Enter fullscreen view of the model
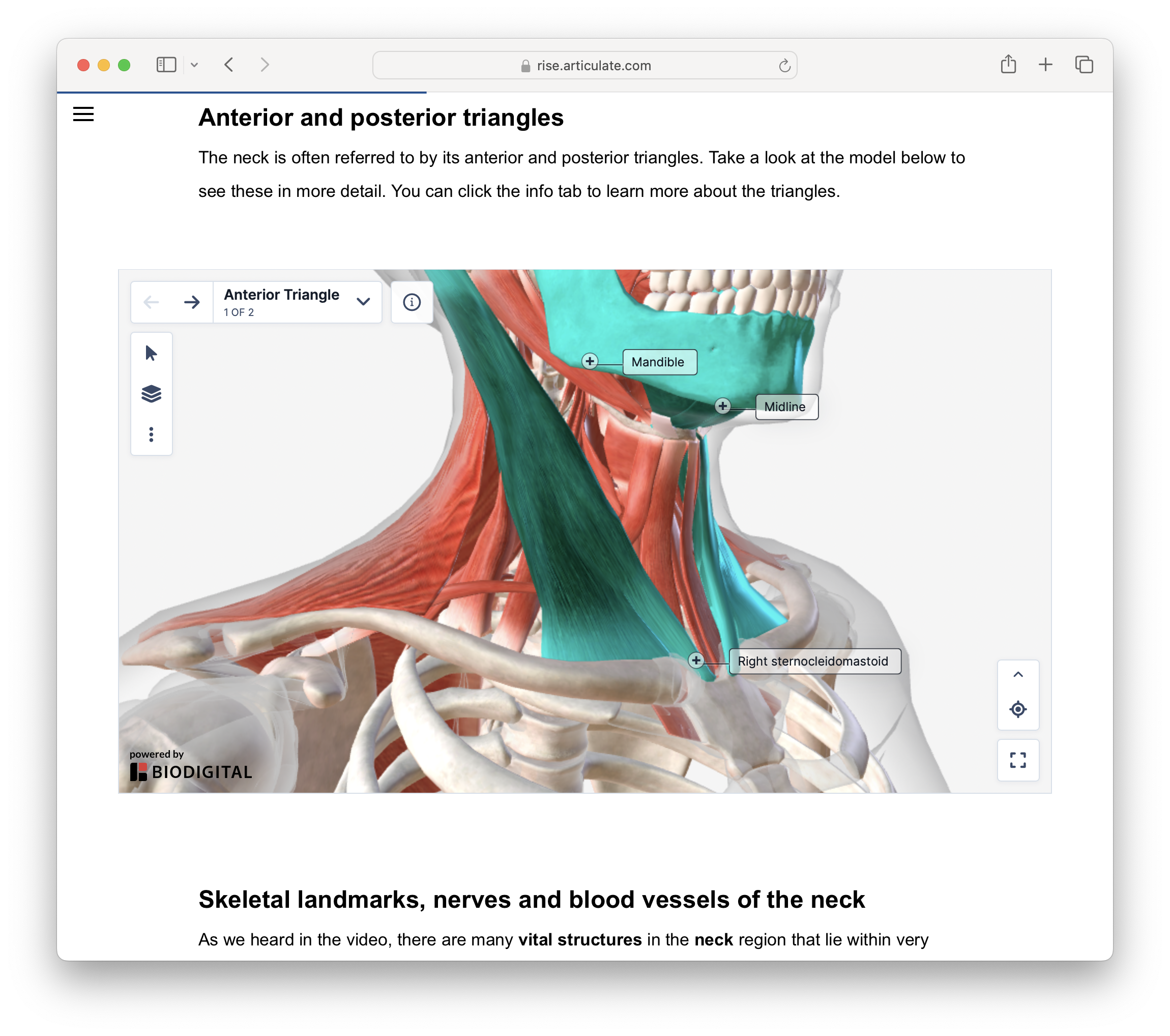 click(x=1017, y=760)
